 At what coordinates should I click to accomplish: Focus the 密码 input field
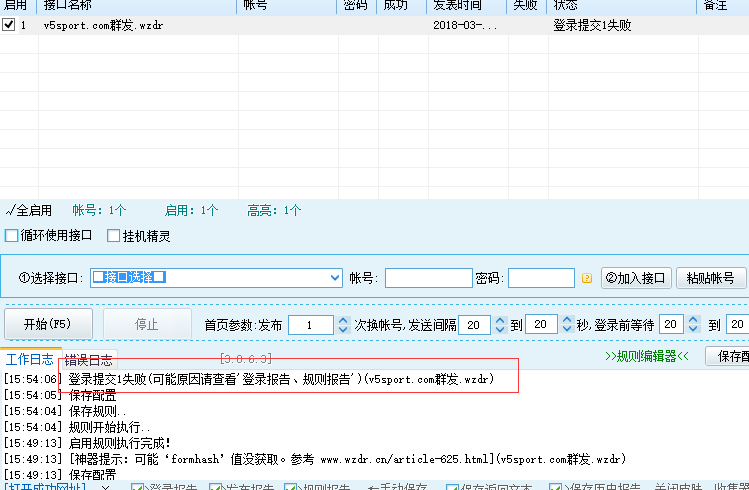pyautogui.click(x=540, y=278)
